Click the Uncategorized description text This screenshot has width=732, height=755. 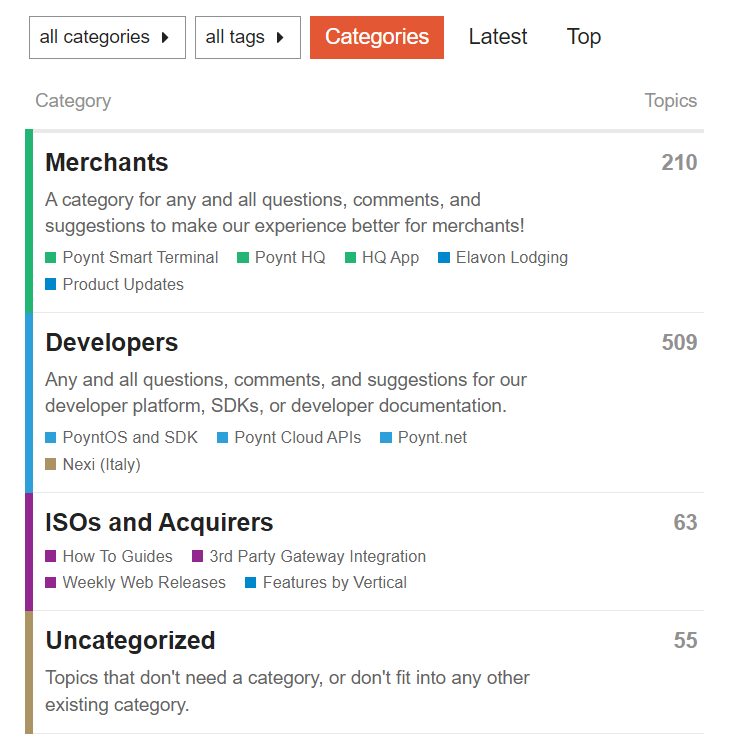pyautogui.click(x=288, y=691)
